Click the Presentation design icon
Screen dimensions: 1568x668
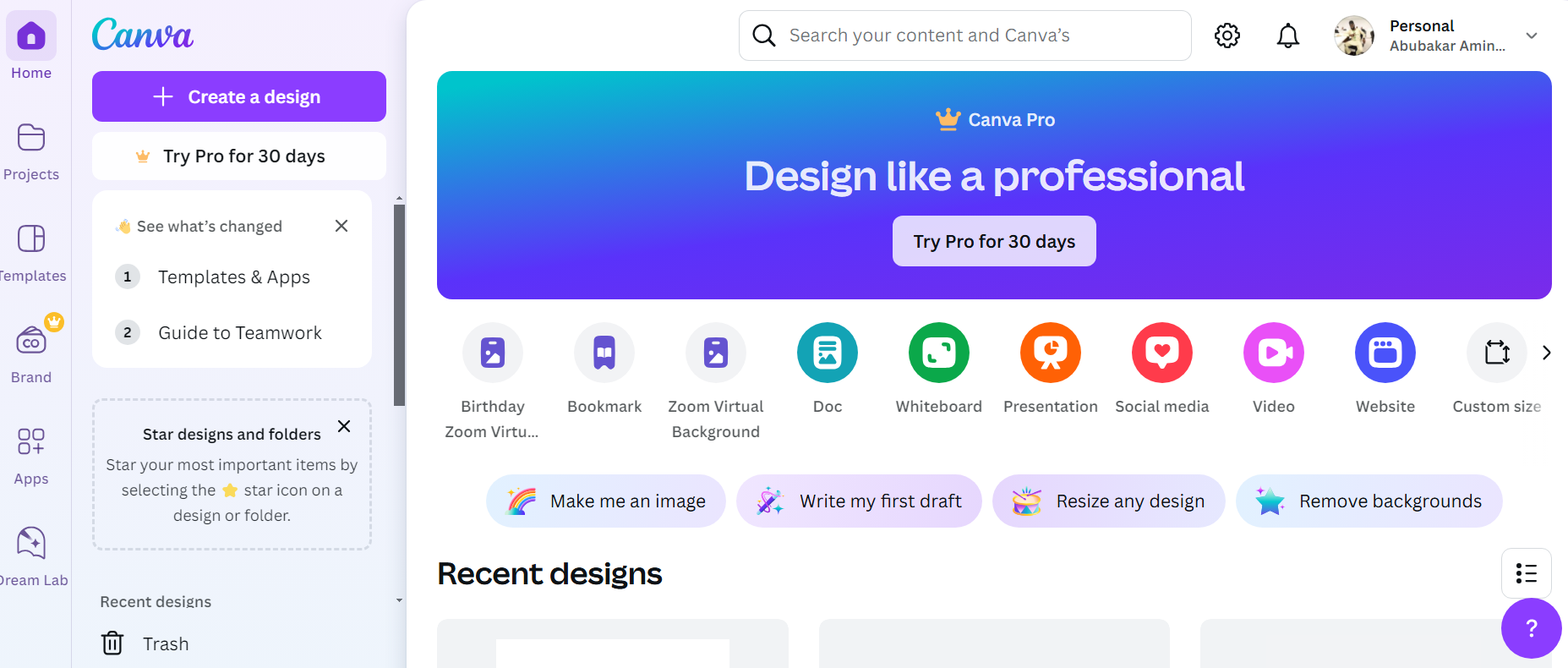1050,353
